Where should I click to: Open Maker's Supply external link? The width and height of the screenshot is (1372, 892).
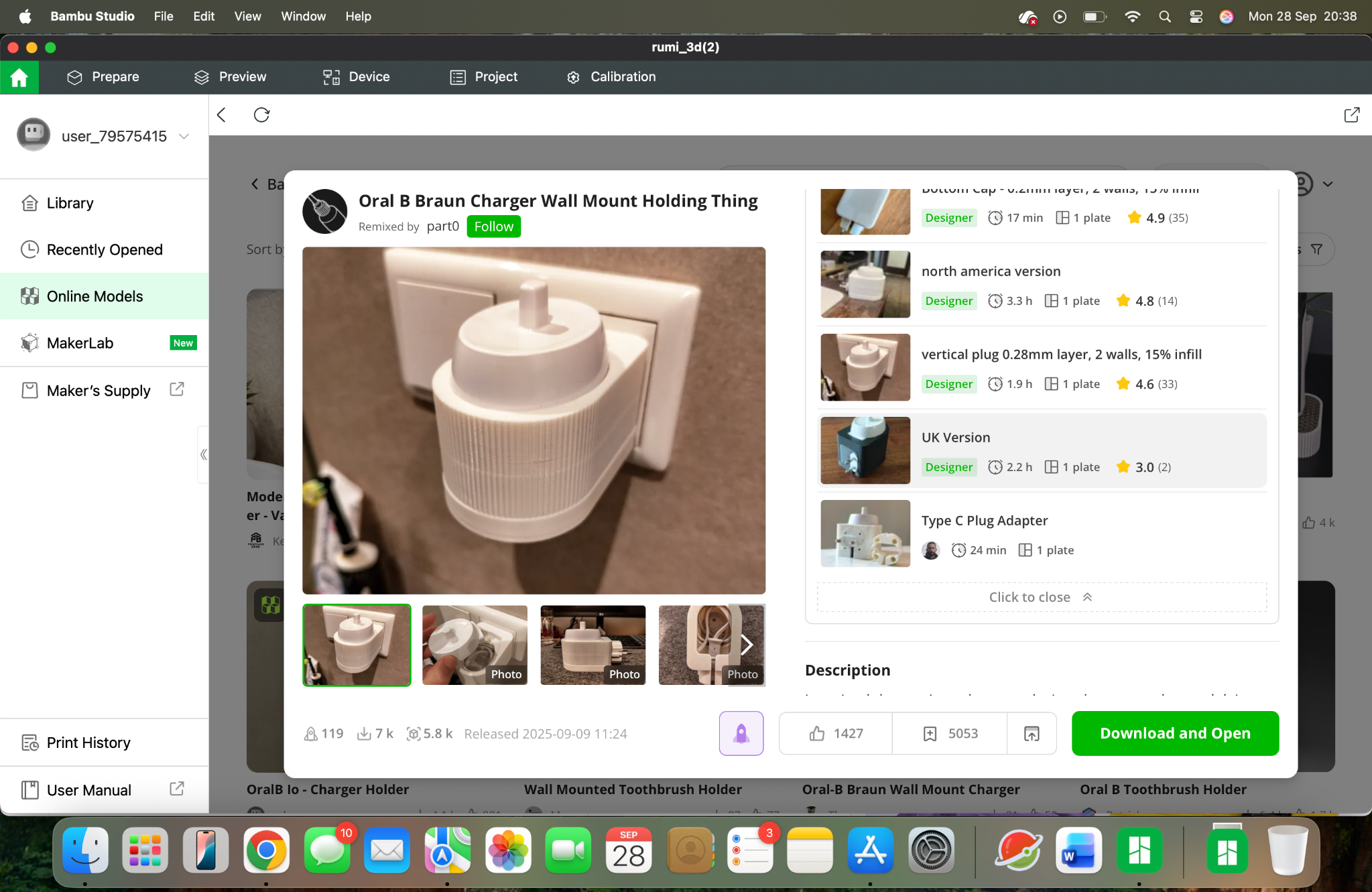point(105,391)
